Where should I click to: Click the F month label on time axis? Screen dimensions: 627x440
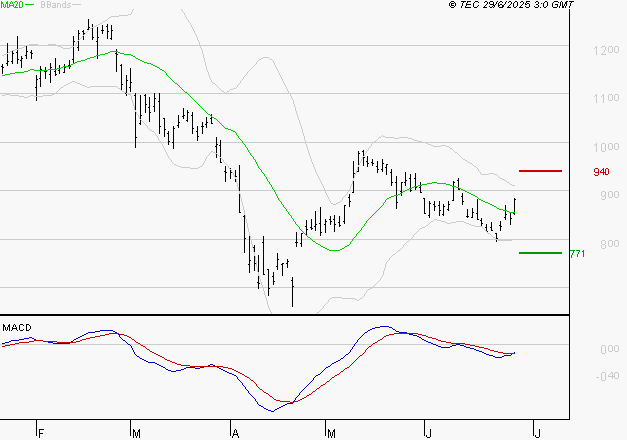(x=41, y=434)
